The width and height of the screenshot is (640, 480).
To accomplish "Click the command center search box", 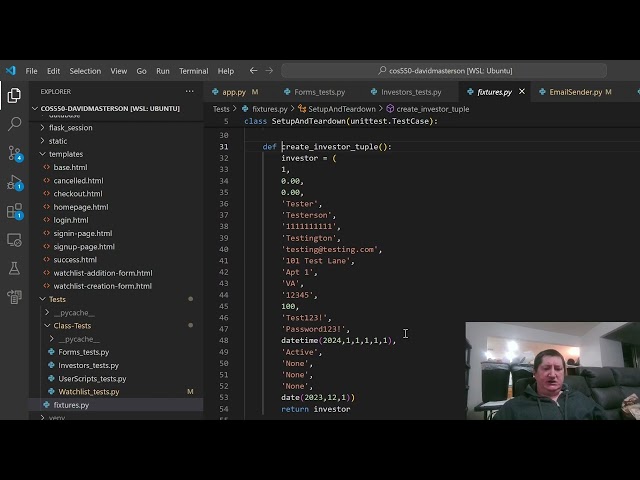I will (444, 71).
